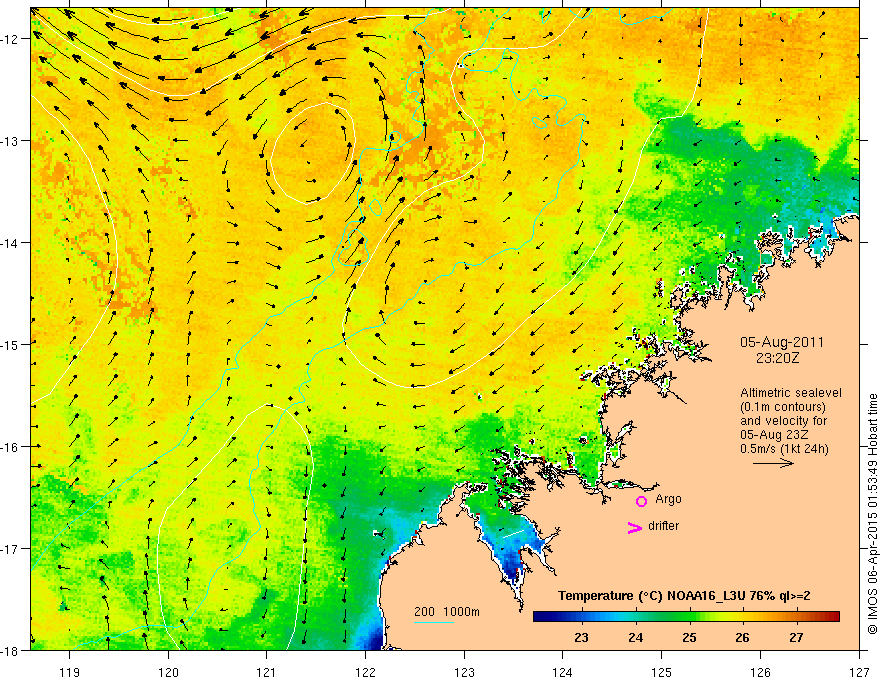Viewport: 880px width, 680px height.
Task: Click the longitude 119 axis label
Action: click(x=70, y=672)
